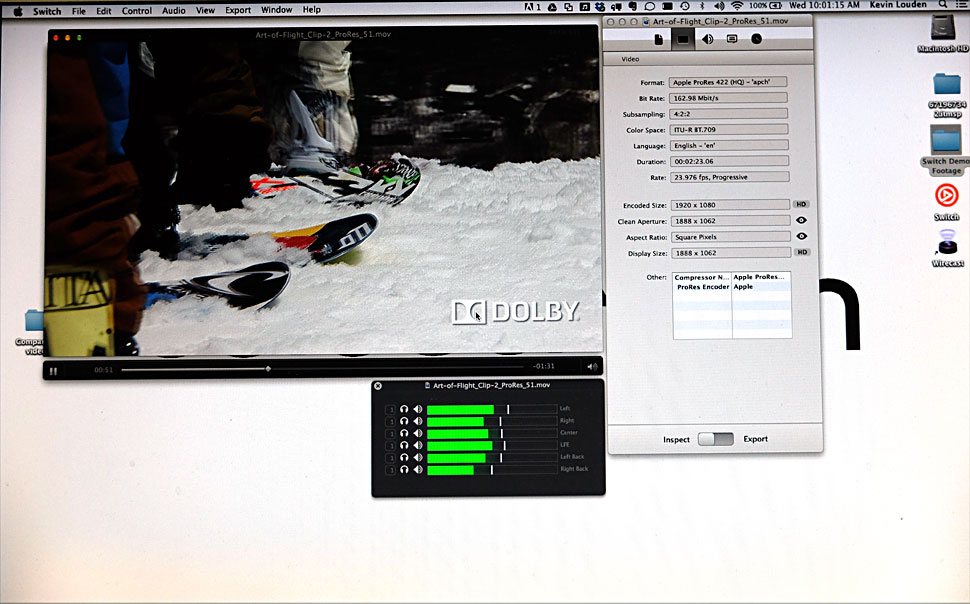Viewport: 970px width, 604px height.
Task: Solo the LFE channel headphone icon
Action: pos(405,445)
